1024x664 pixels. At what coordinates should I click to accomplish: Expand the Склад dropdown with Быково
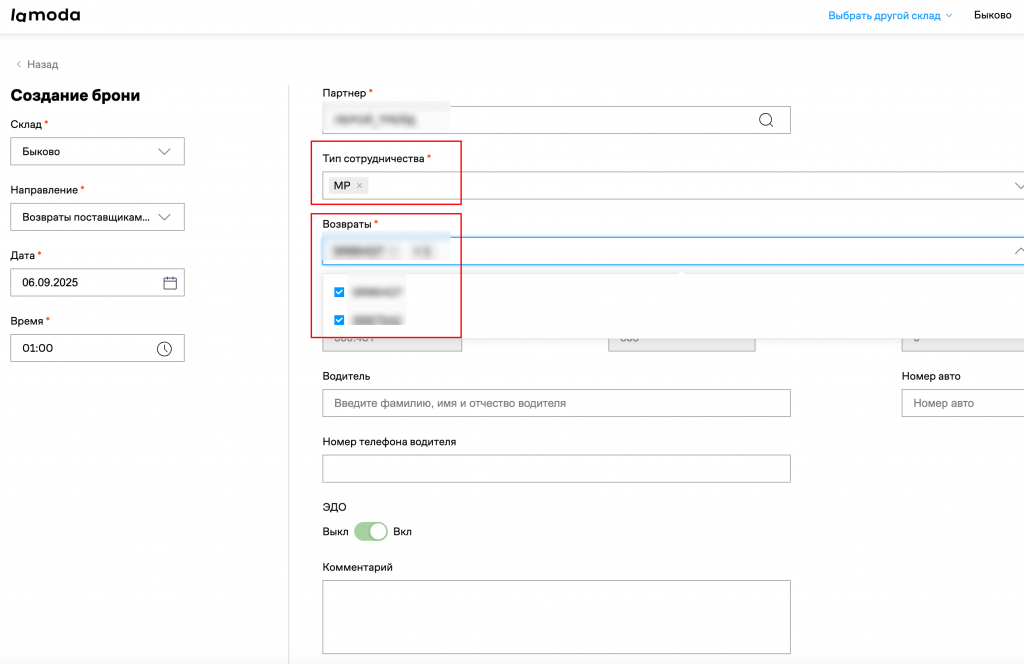pos(97,152)
